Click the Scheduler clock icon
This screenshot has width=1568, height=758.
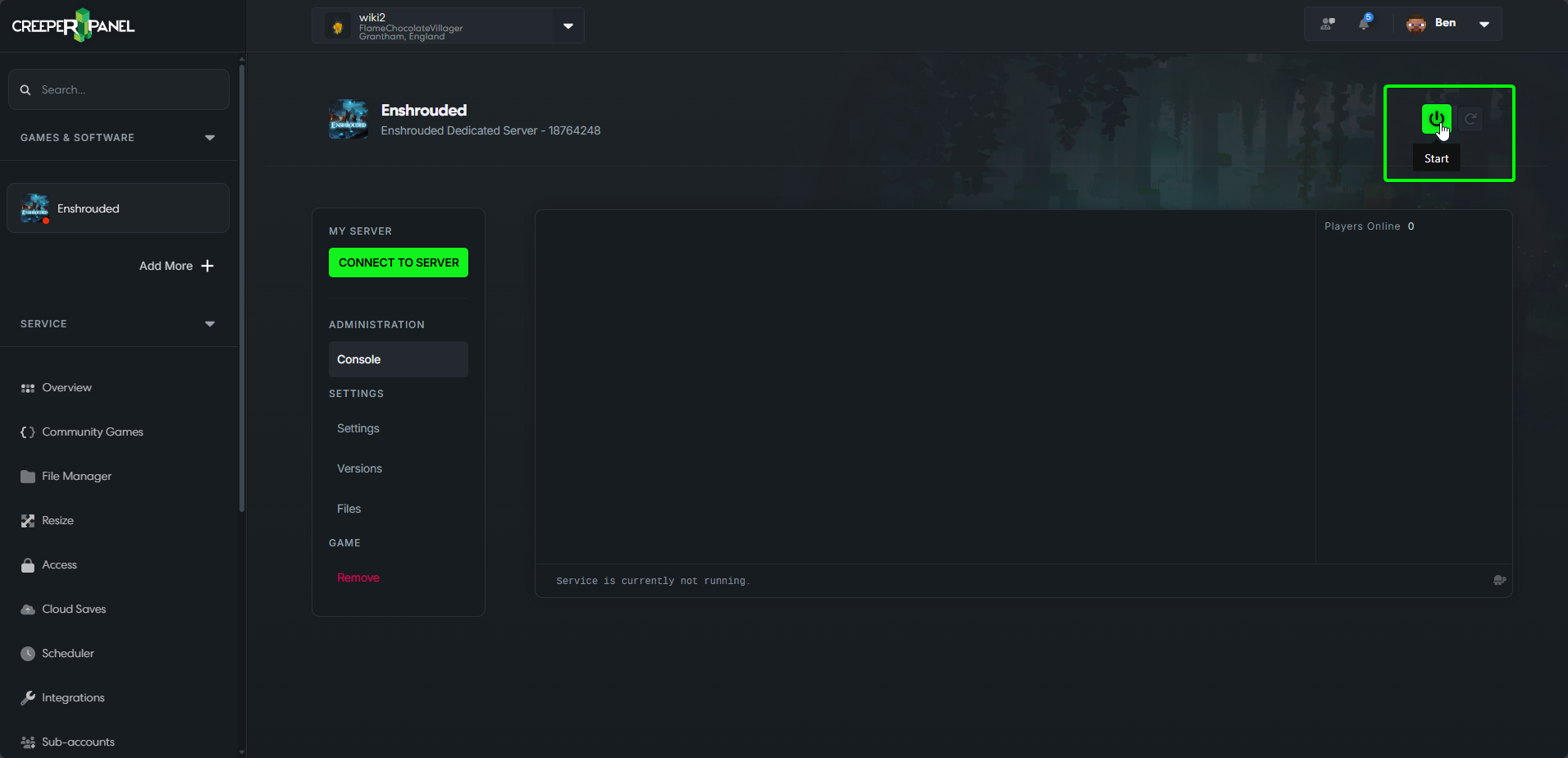coord(28,654)
